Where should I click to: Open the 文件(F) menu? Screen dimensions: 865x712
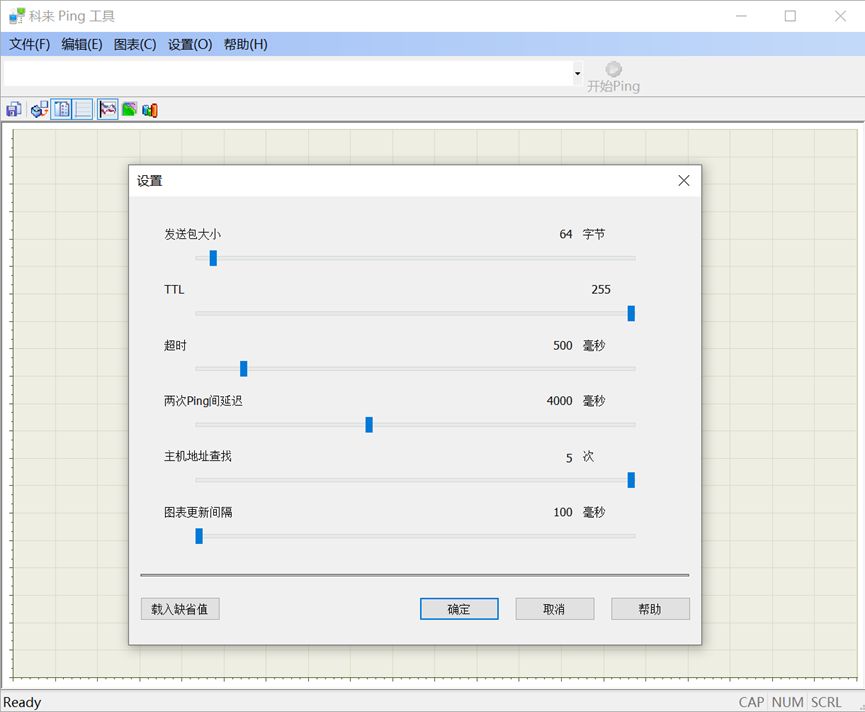click(x=29, y=44)
